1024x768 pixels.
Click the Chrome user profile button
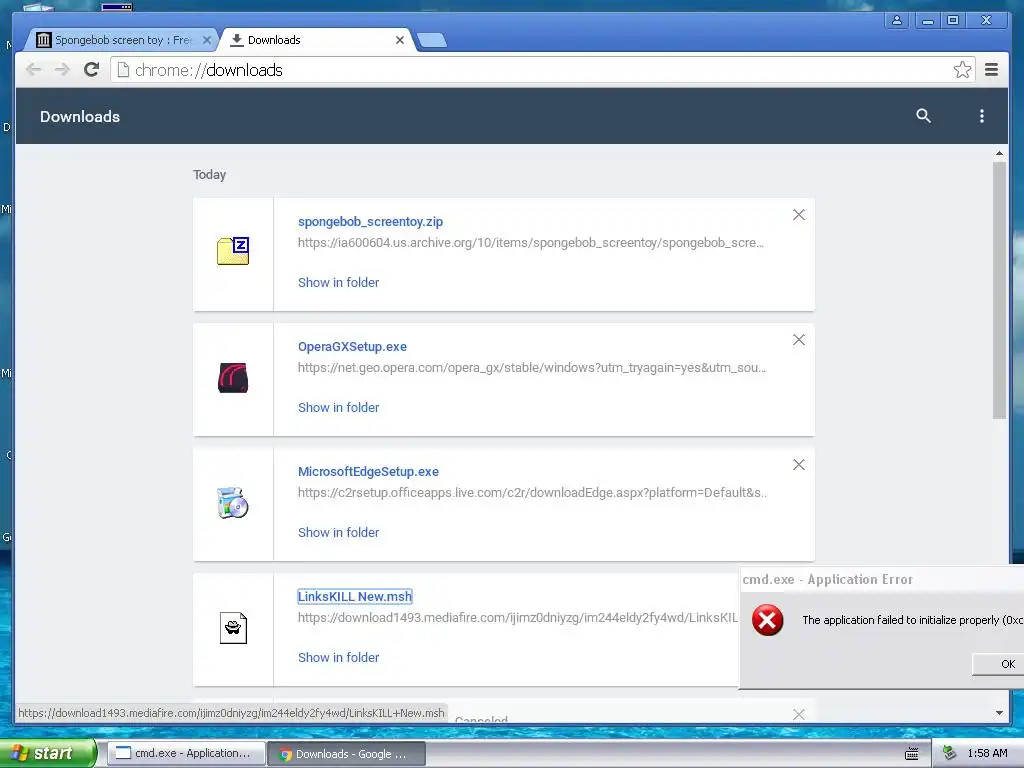897,20
